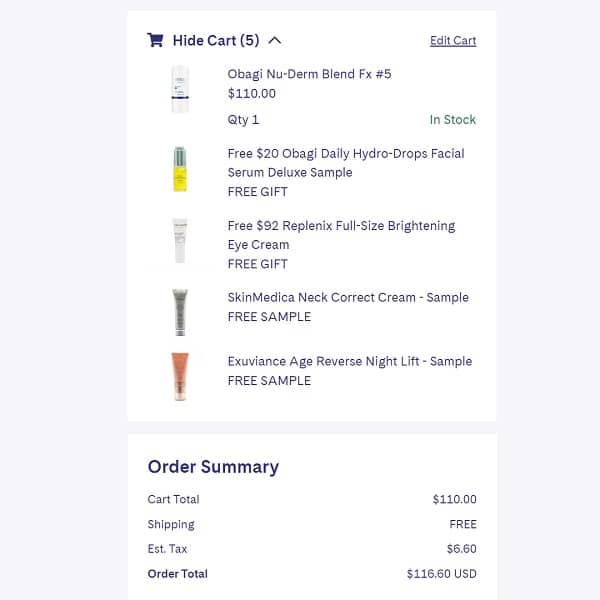Click the Order Summary heading
600x600 pixels.
213,467
